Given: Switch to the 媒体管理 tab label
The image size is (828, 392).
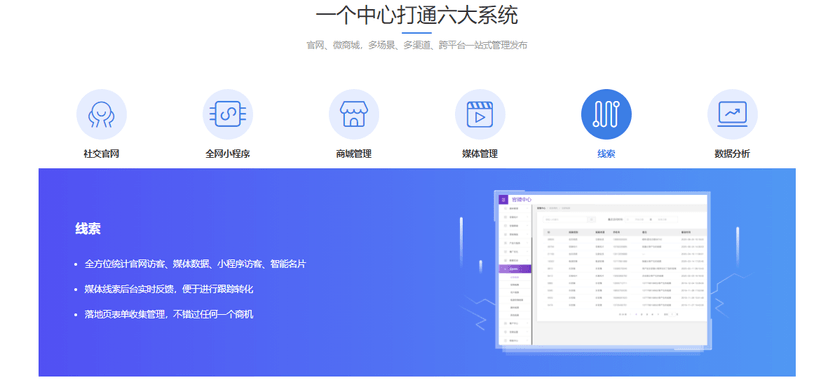Looking at the screenshot, I should [x=480, y=154].
